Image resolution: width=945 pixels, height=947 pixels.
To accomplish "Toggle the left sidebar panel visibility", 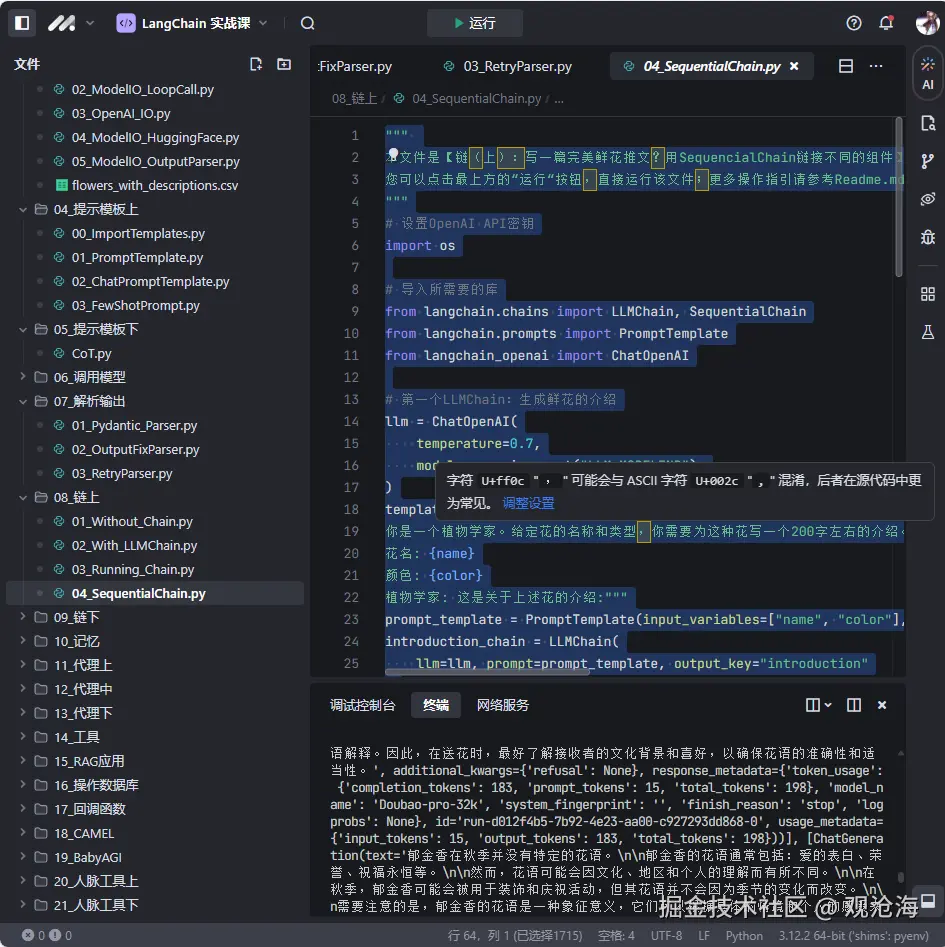I will point(22,23).
